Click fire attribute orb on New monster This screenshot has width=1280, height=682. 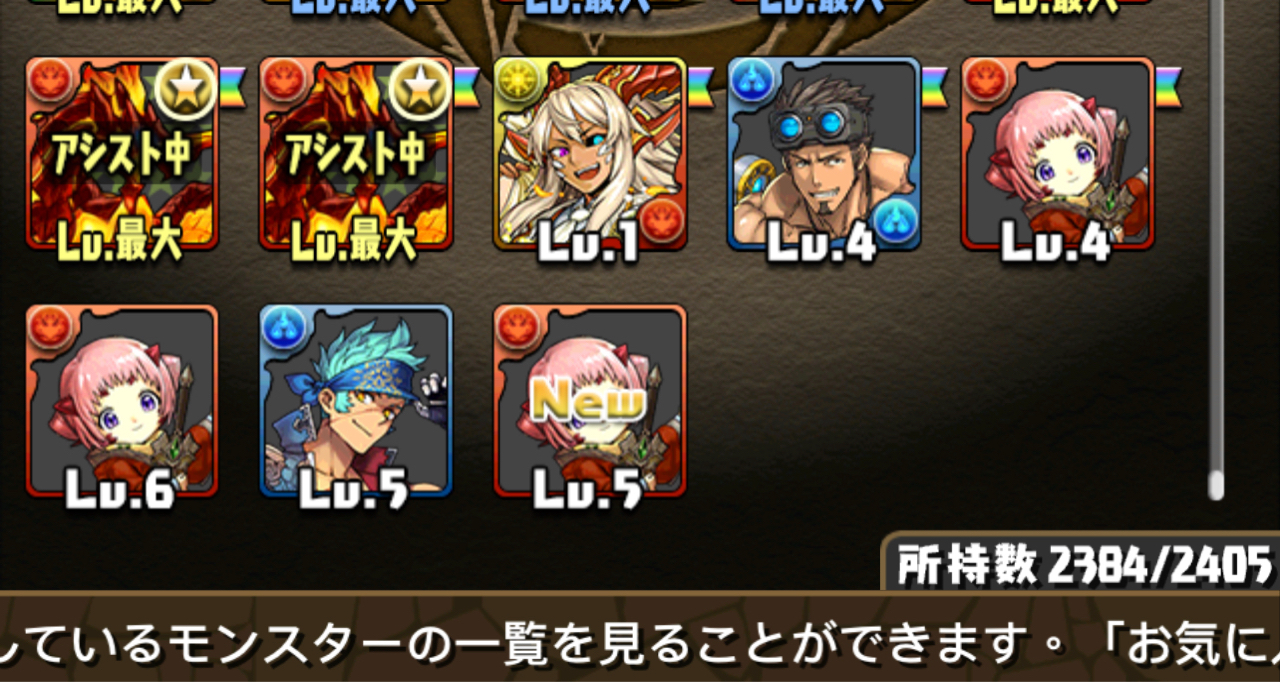(x=517, y=328)
